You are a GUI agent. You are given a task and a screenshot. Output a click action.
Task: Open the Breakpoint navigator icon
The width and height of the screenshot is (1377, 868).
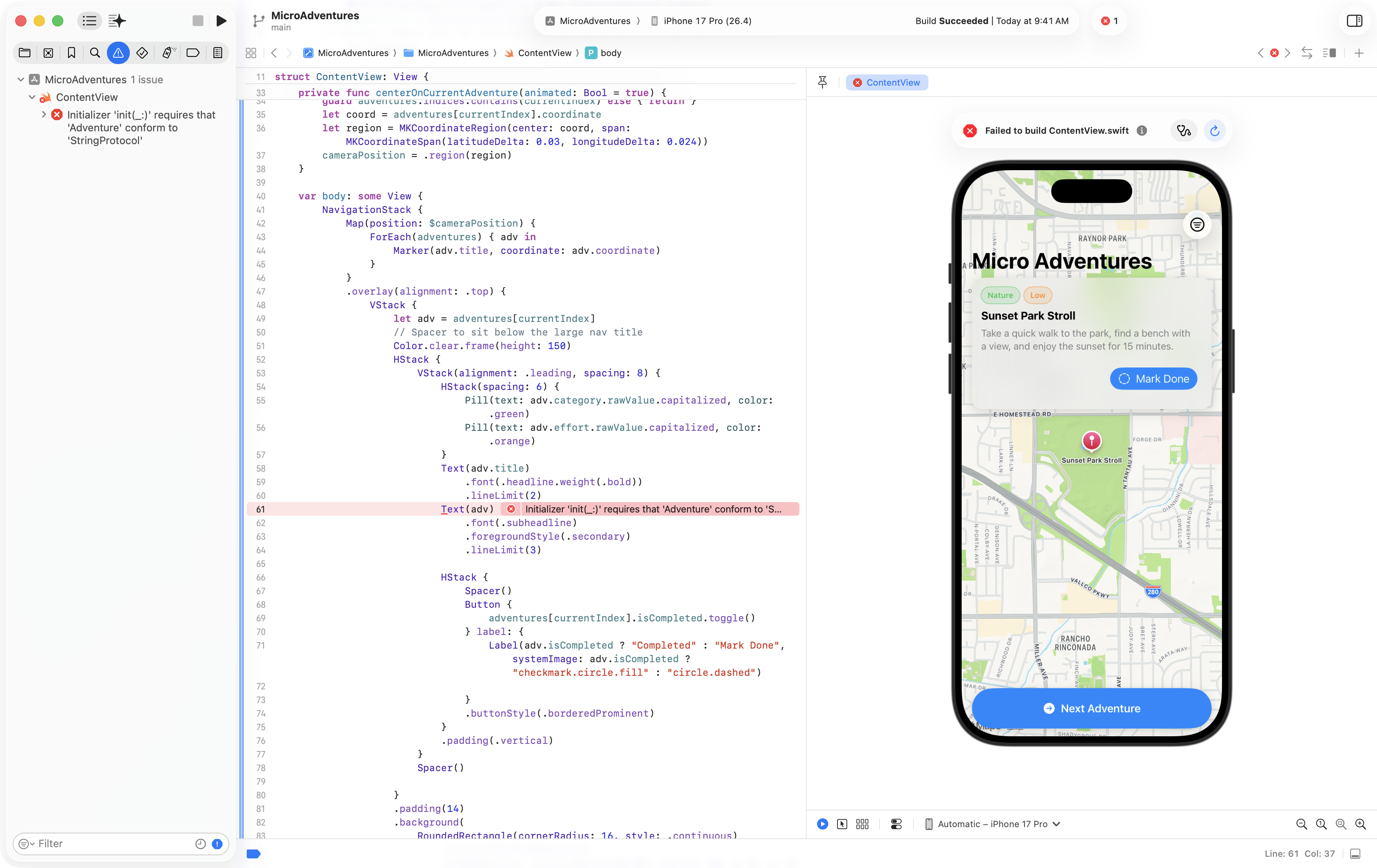point(193,53)
